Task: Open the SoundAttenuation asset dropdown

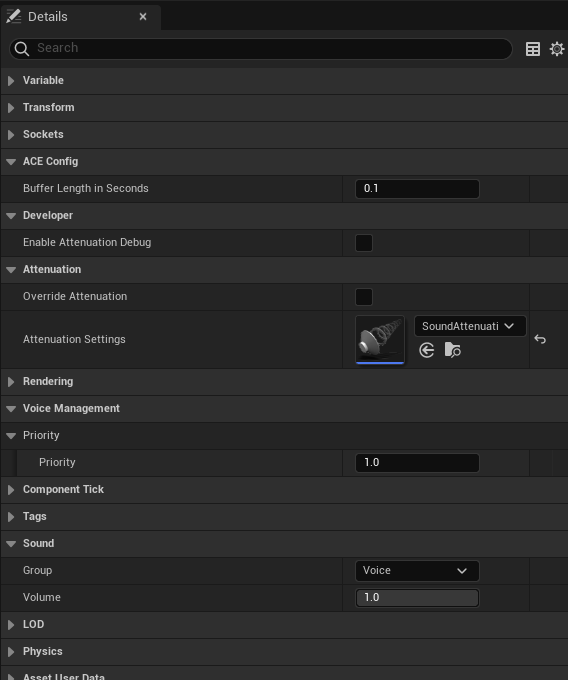Action: point(470,326)
